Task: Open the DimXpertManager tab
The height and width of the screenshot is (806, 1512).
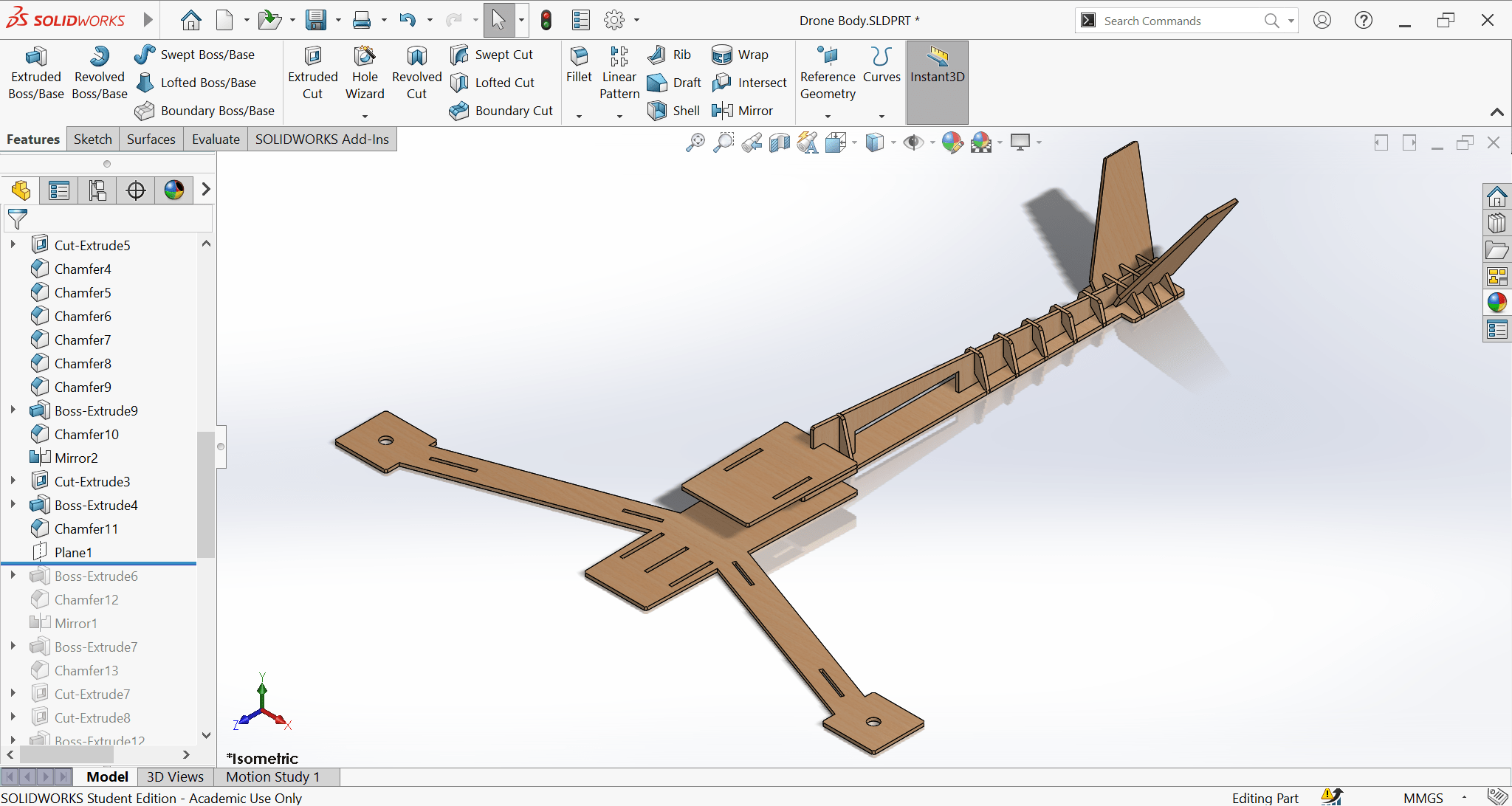Action: [135, 190]
